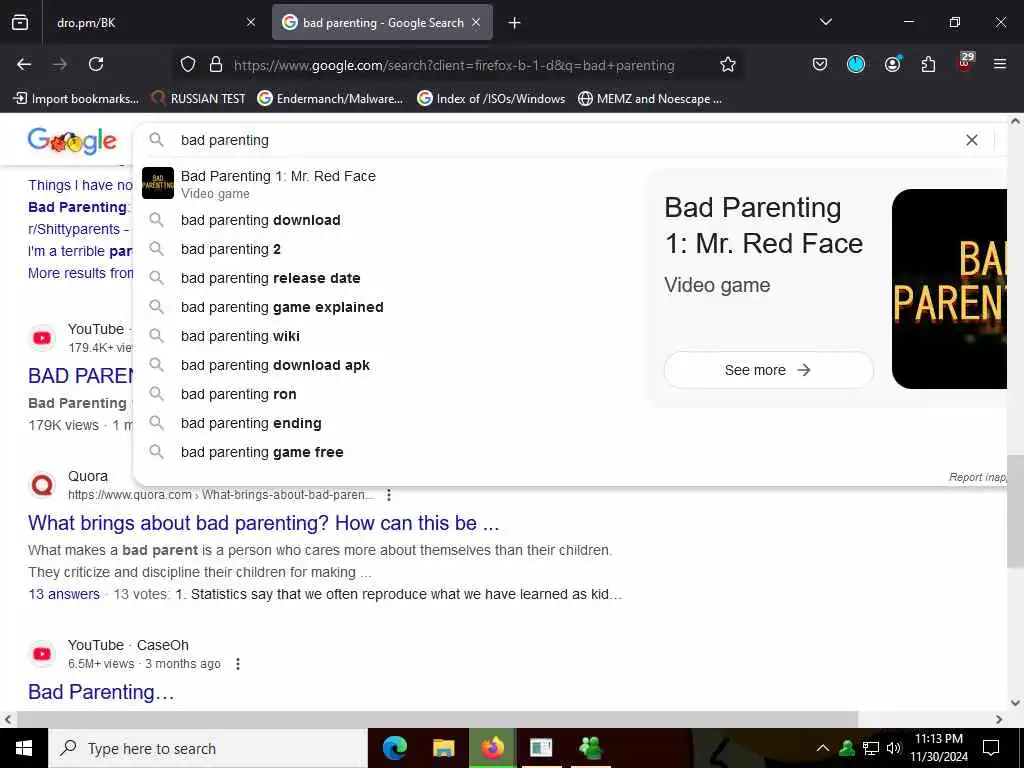Choose suggestion bad parenting 2
This screenshot has height=768, width=1024.
click(x=231, y=249)
